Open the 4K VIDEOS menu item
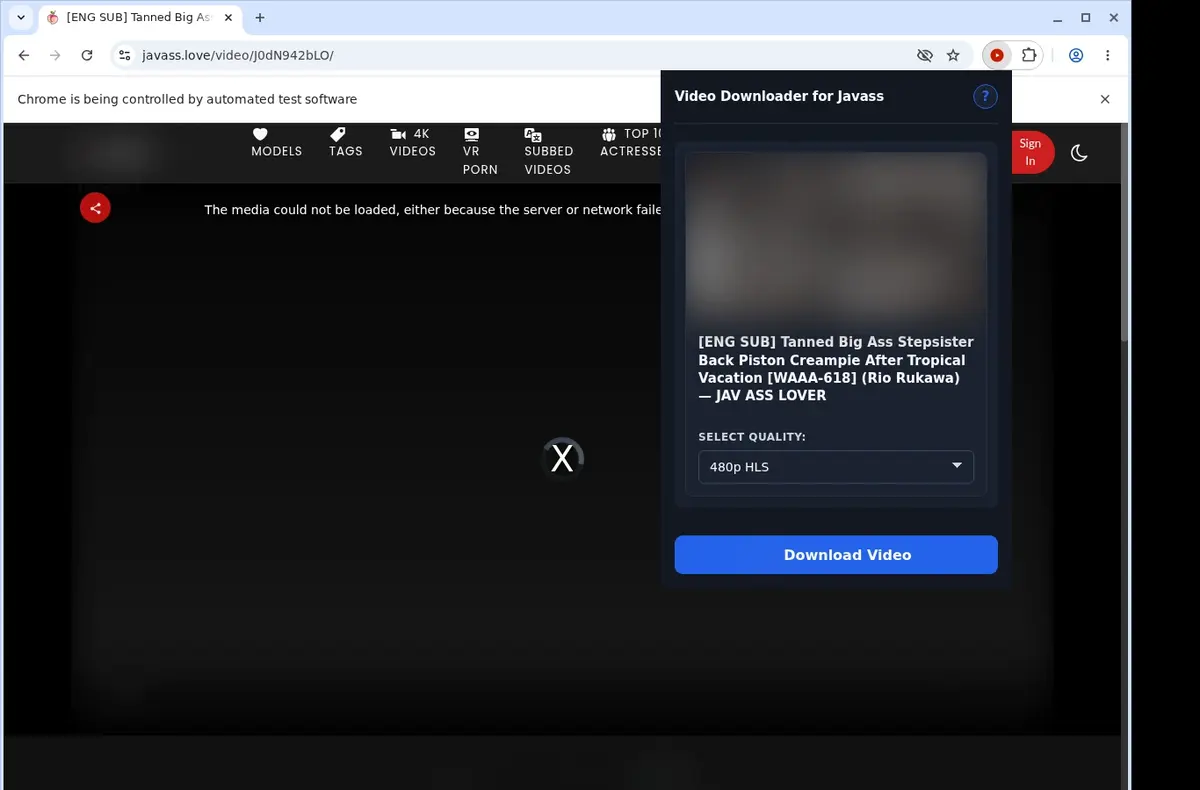The width and height of the screenshot is (1200, 790). coord(413,143)
